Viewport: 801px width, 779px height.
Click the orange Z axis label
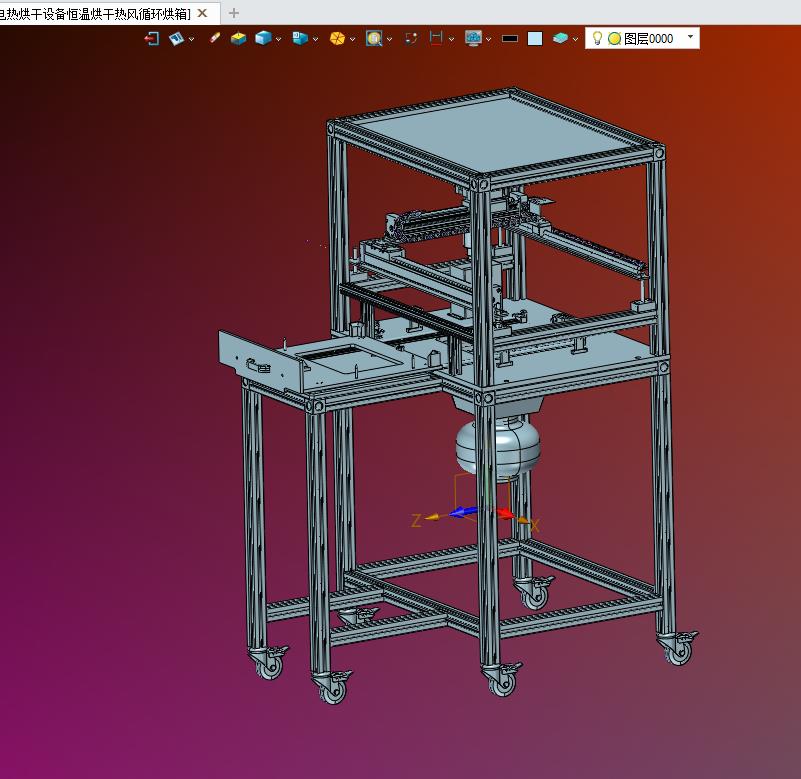pos(416,521)
